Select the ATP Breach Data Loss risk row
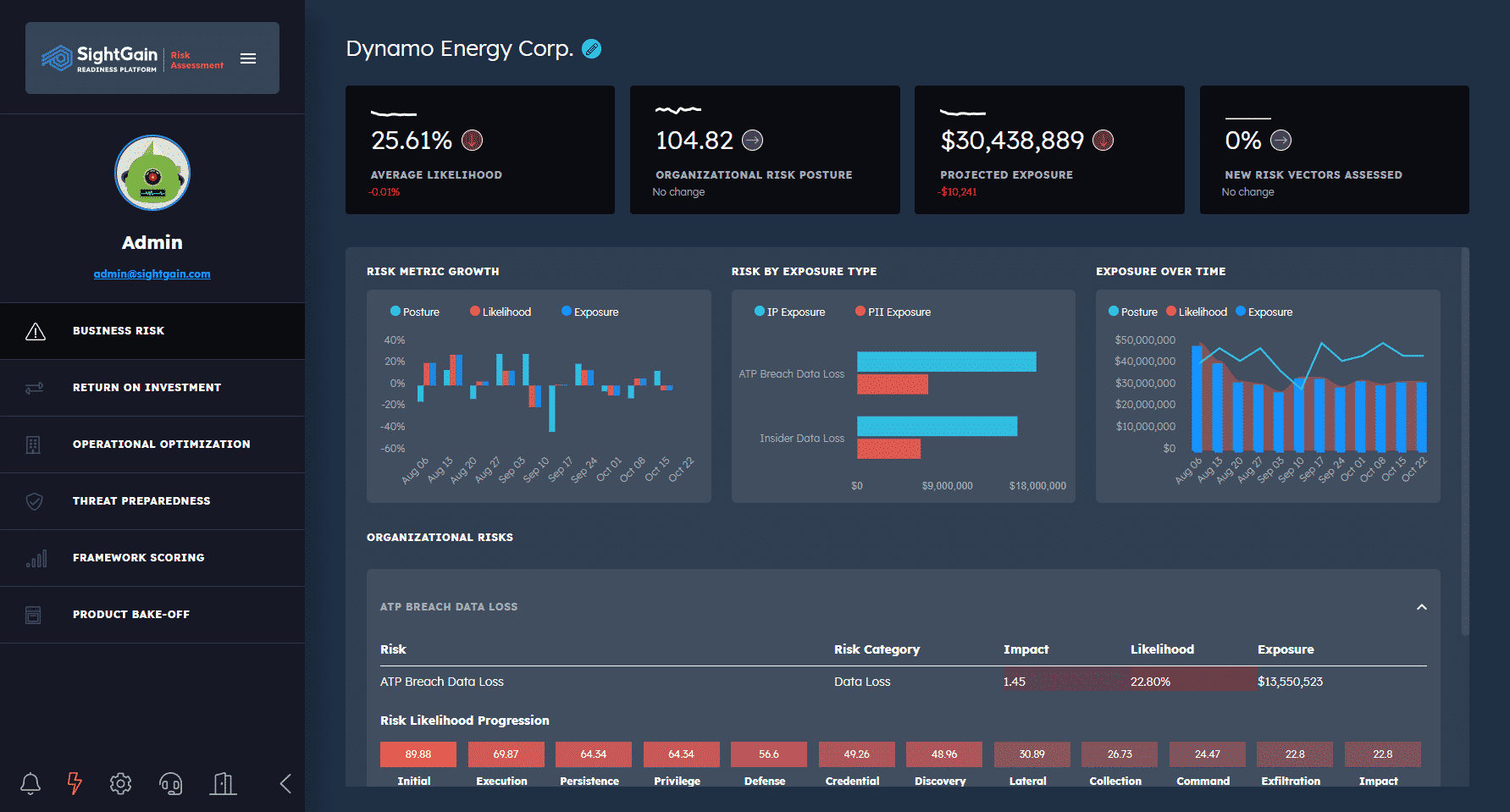Viewport: 1510px width, 812px height. [904, 682]
